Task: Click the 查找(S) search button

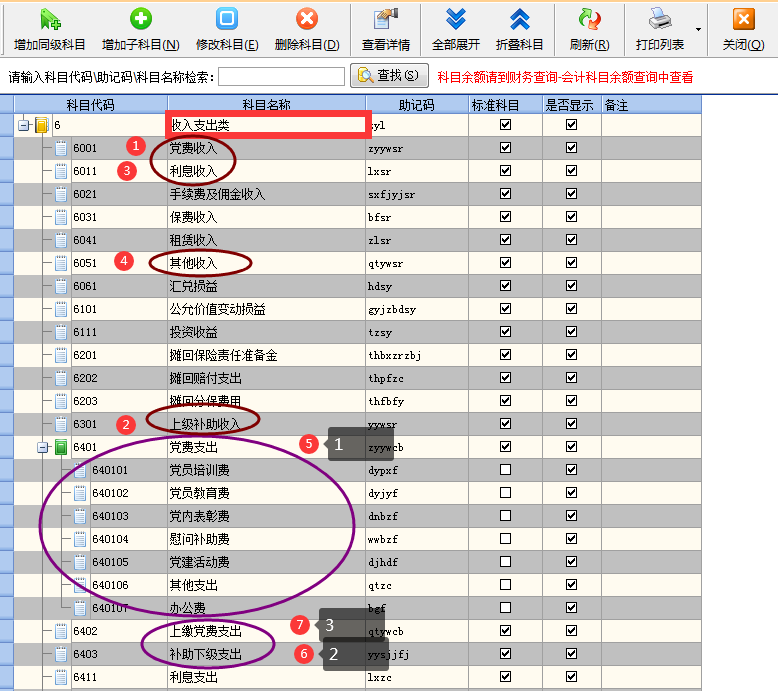Action: coord(389,75)
